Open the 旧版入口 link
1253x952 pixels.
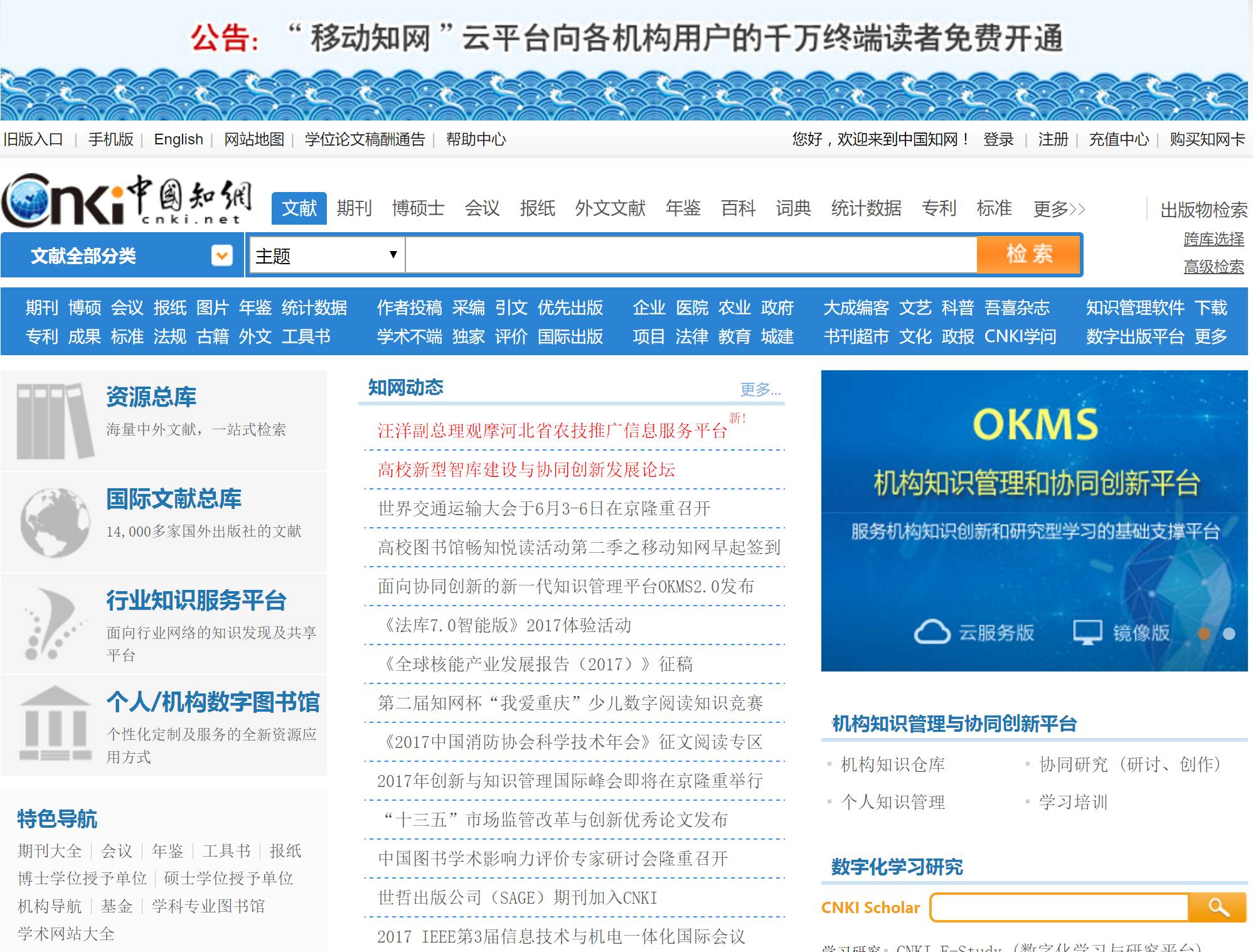(x=33, y=139)
